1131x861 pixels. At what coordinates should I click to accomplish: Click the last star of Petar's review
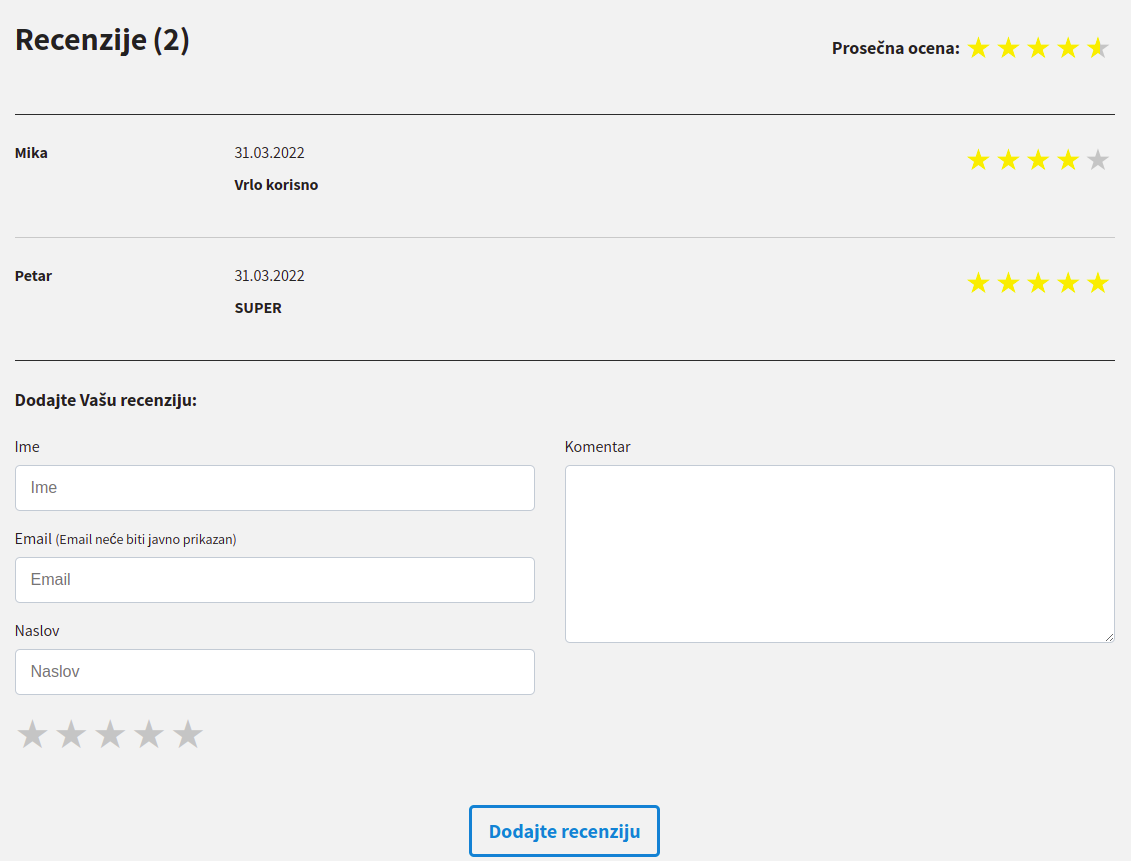1098,283
